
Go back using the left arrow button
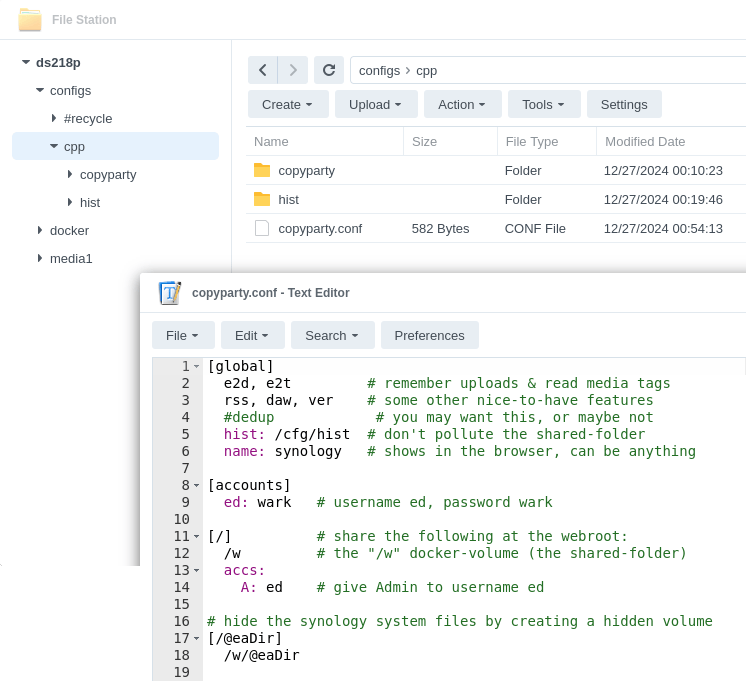[x=263, y=70]
